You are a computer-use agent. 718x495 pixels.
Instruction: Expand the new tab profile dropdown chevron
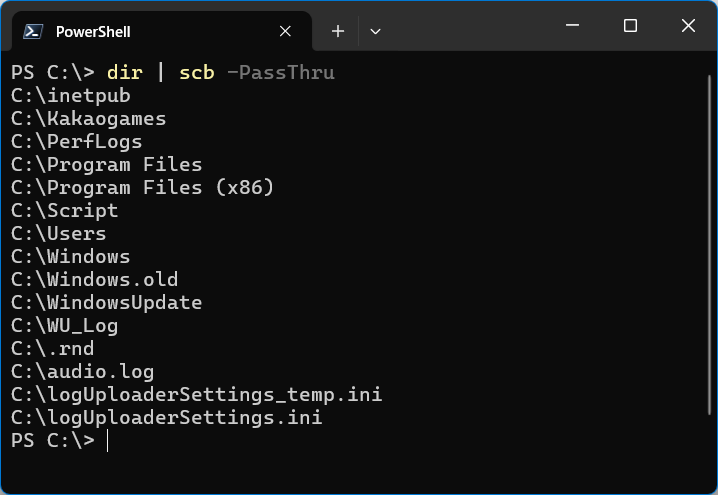(375, 32)
